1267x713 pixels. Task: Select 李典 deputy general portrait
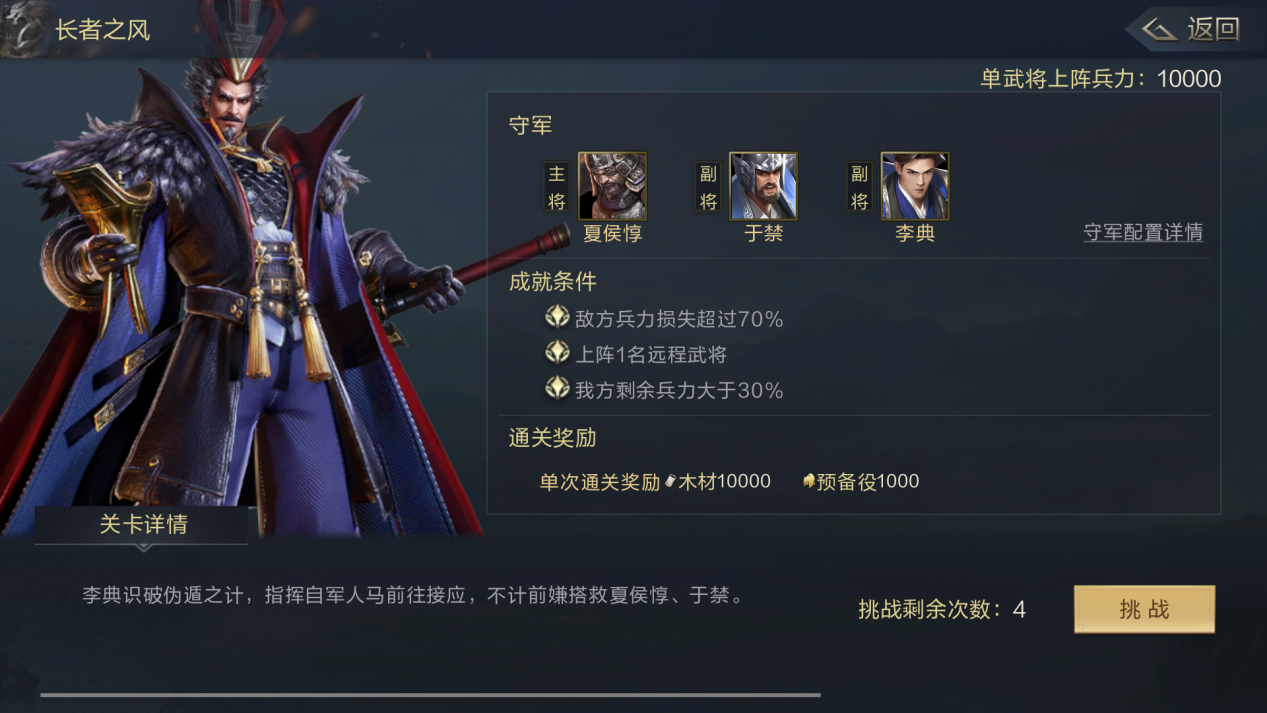914,186
